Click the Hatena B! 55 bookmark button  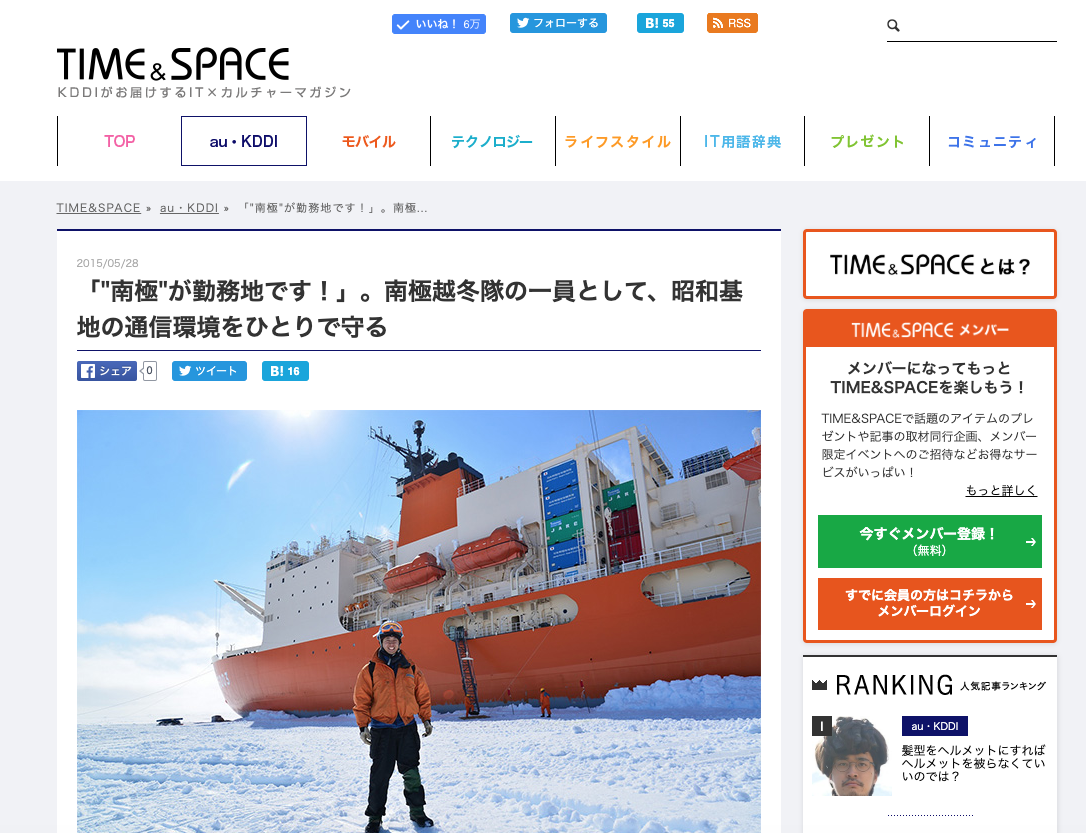point(660,23)
